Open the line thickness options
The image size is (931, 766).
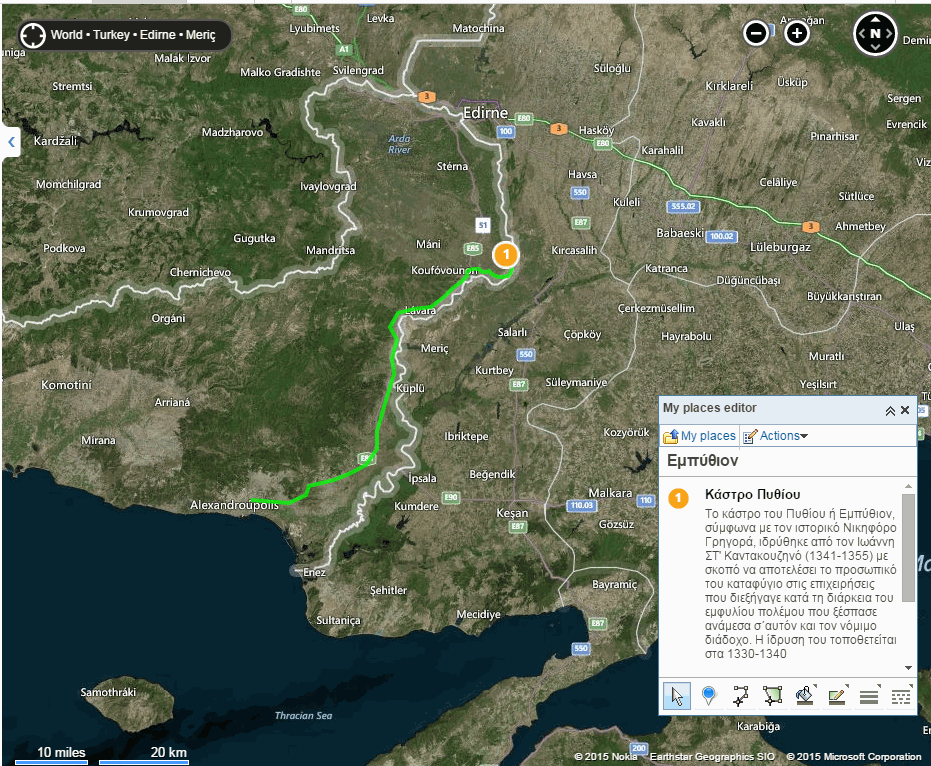click(869, 695)
